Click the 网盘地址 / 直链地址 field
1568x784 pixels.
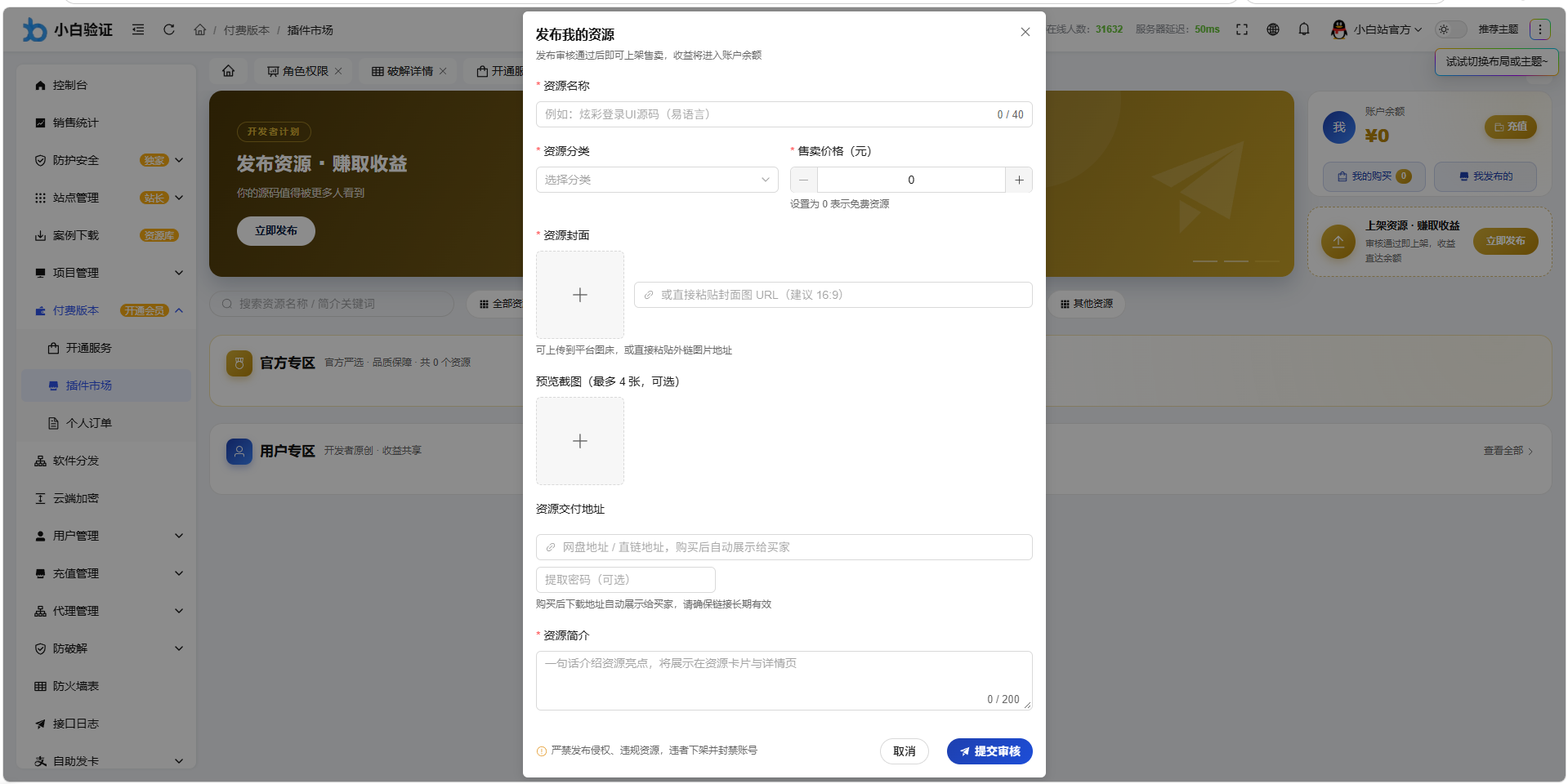click(784, 547)
